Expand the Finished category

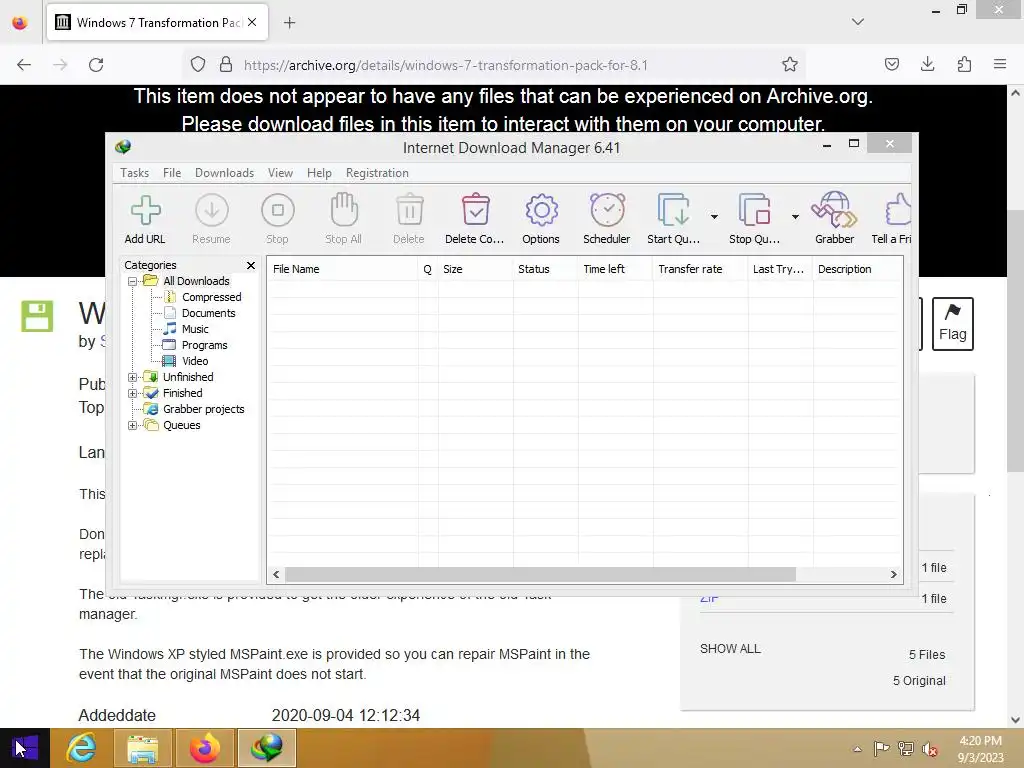(x=133, y=393)
